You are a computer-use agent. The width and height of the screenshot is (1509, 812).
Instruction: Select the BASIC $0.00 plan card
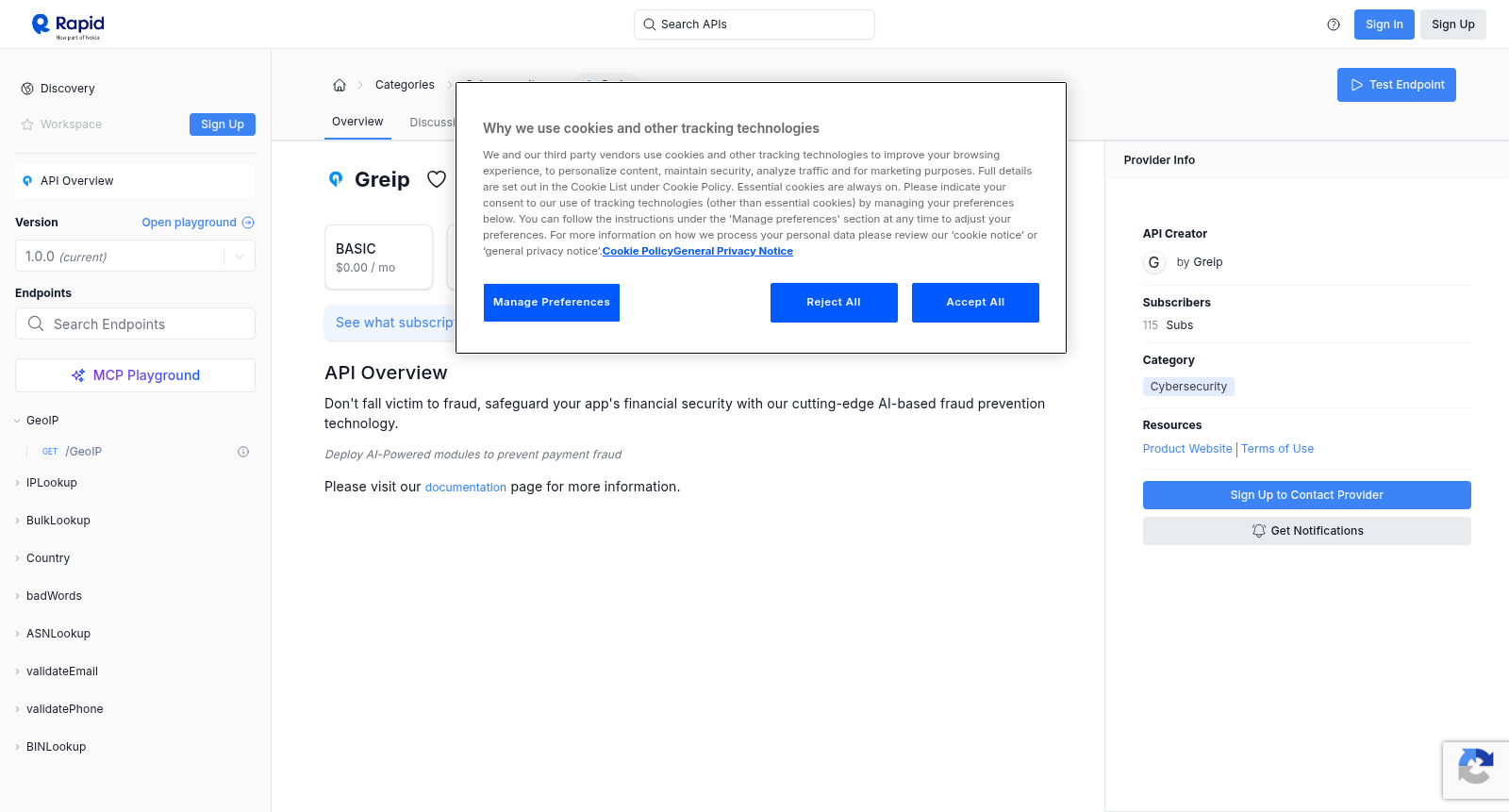[x=378, y=257]
